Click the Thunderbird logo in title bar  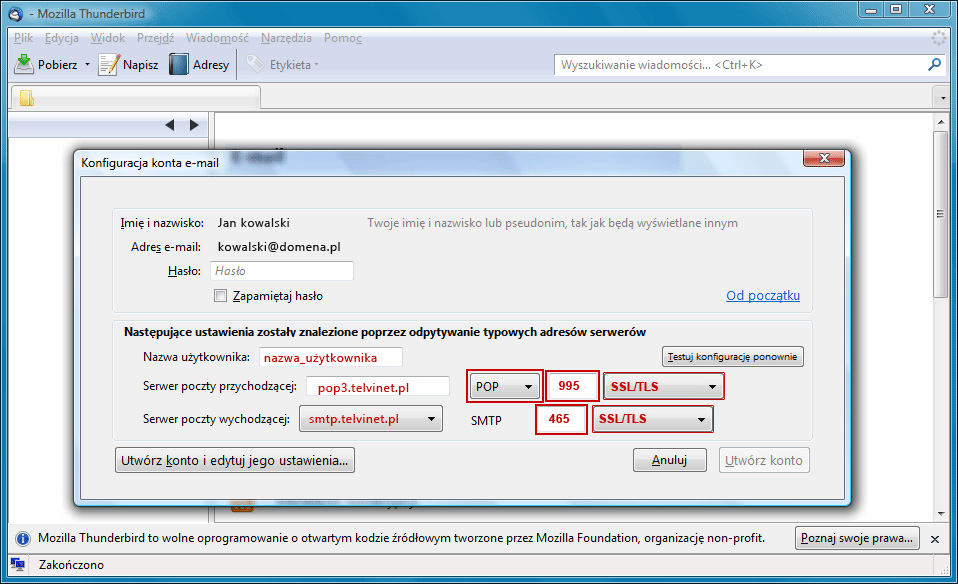(x=16, y=13)
